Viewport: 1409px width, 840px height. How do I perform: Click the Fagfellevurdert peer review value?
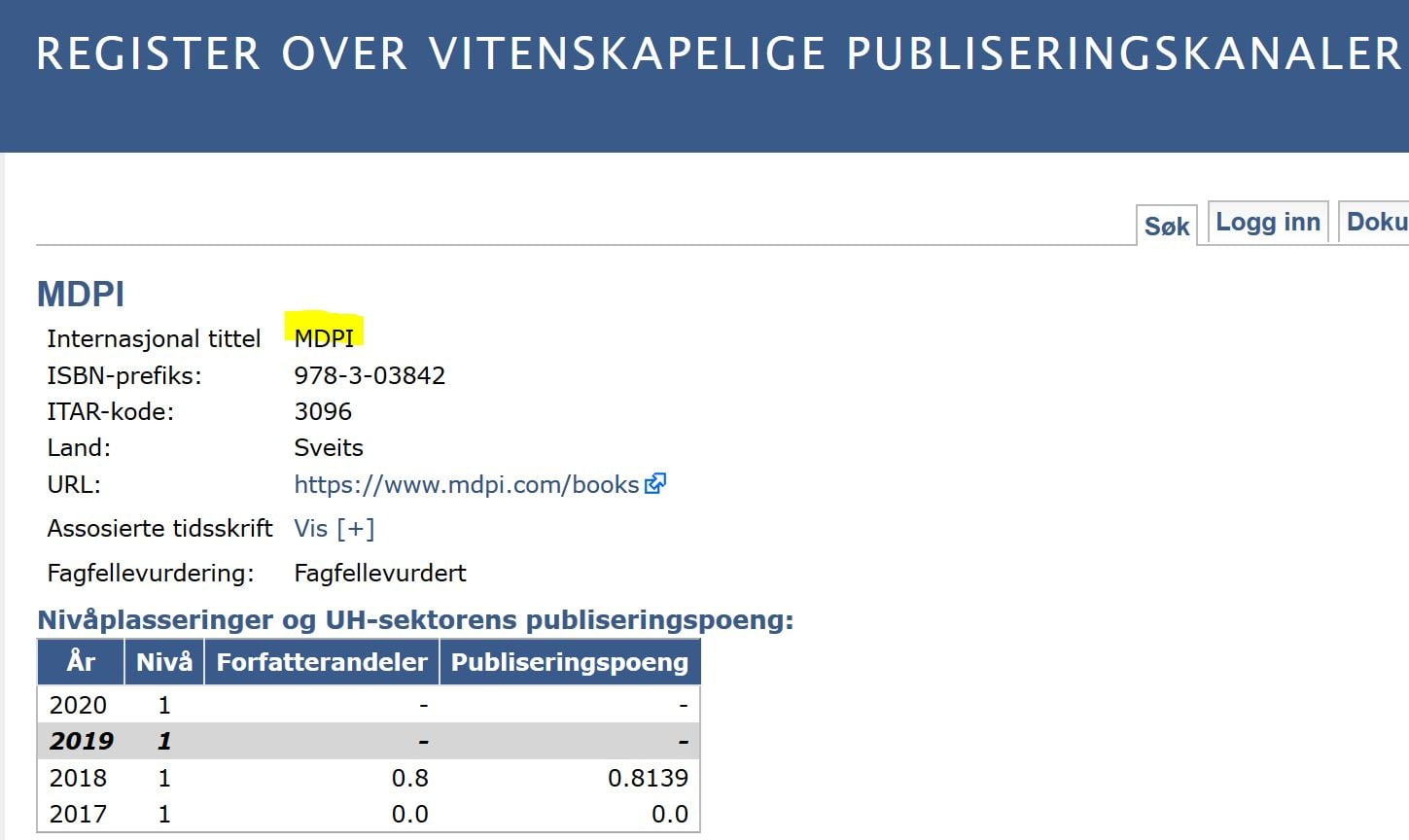coord(379,573)
